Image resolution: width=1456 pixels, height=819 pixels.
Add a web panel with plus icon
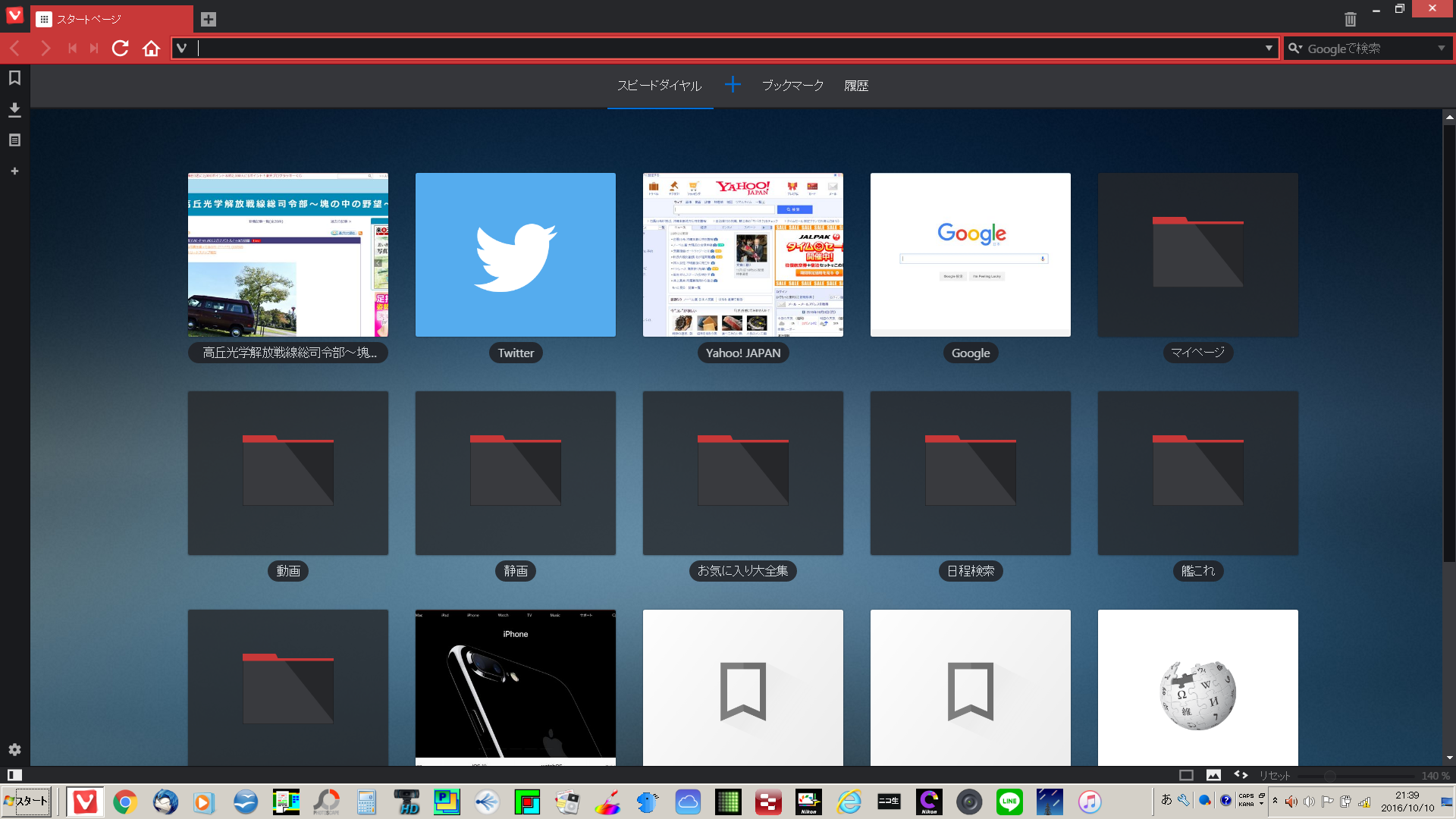tap(14, 171)
